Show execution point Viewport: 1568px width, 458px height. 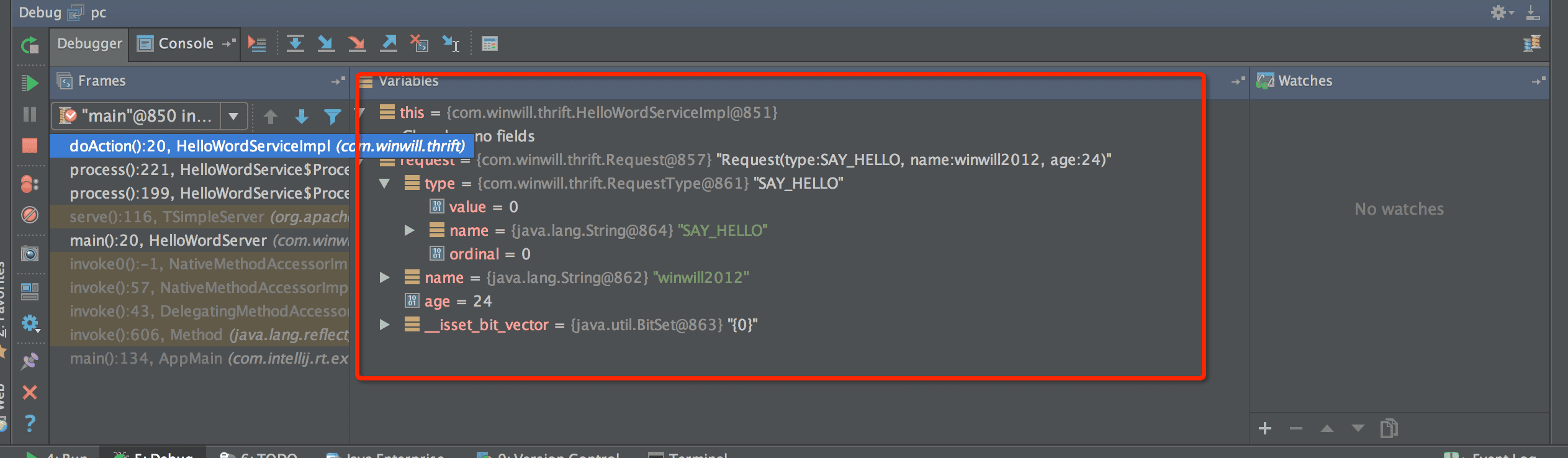[x=257, y=43]
